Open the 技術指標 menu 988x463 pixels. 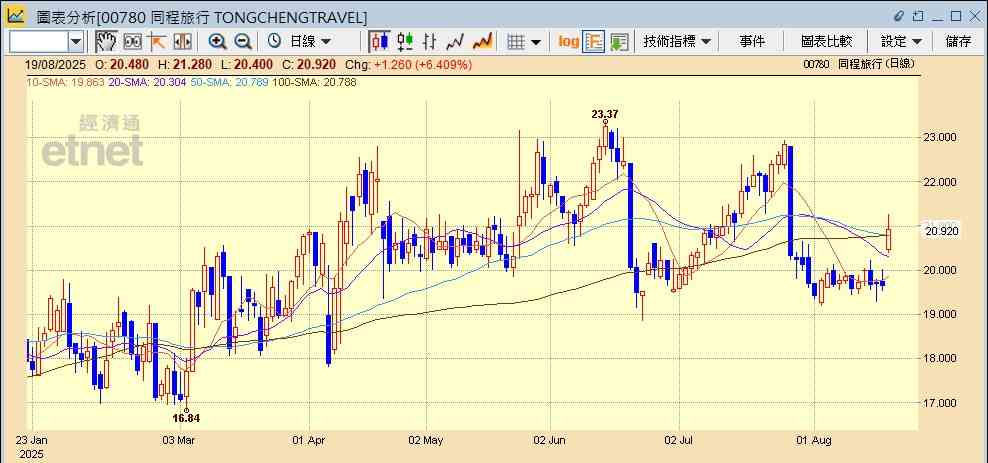point(677,42)
